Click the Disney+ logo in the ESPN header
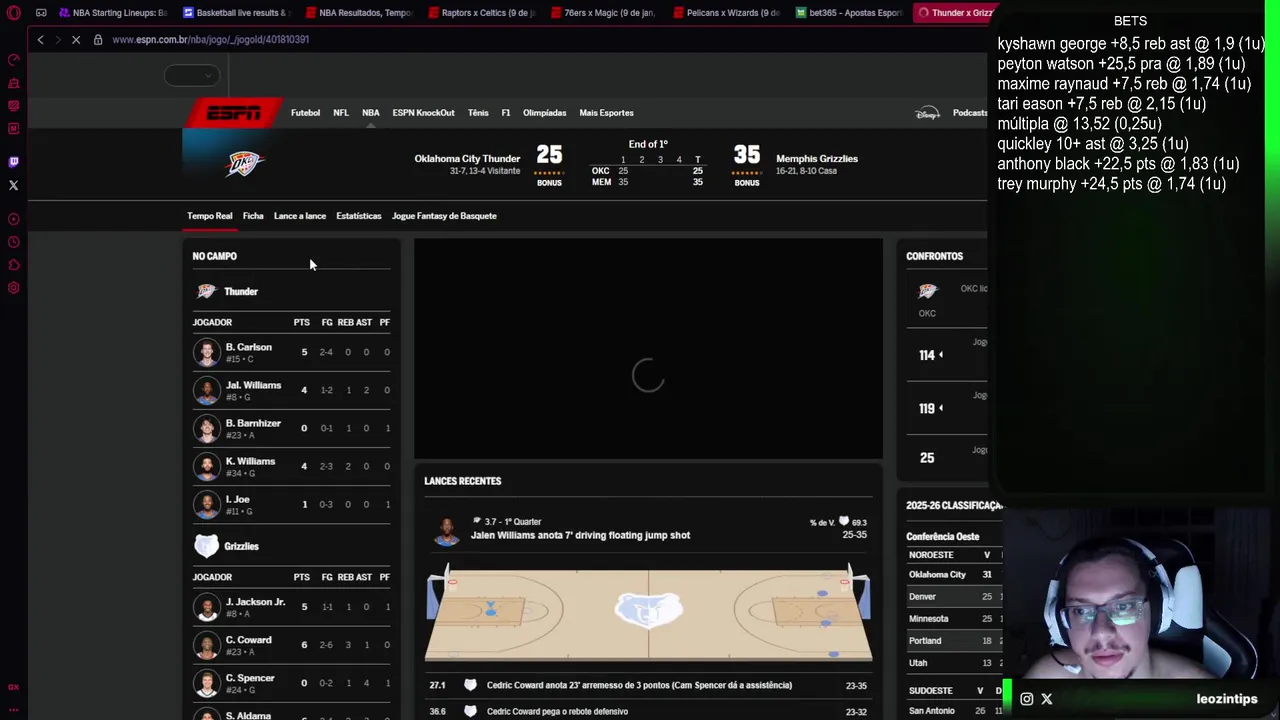Image resolution: width=1280 pixels, height=720 pixels. click(x=927, y=113)
